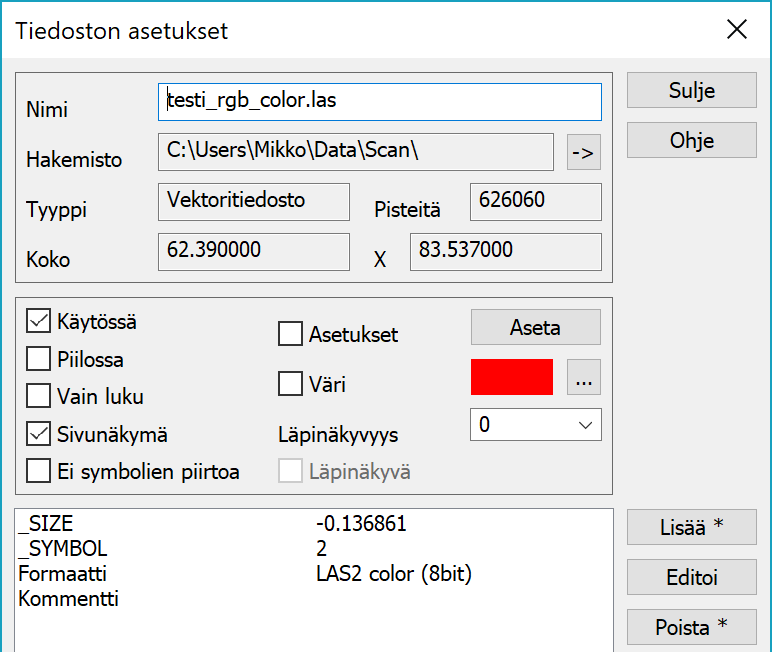Tick the Asetukset checkbox

(290, 335)
